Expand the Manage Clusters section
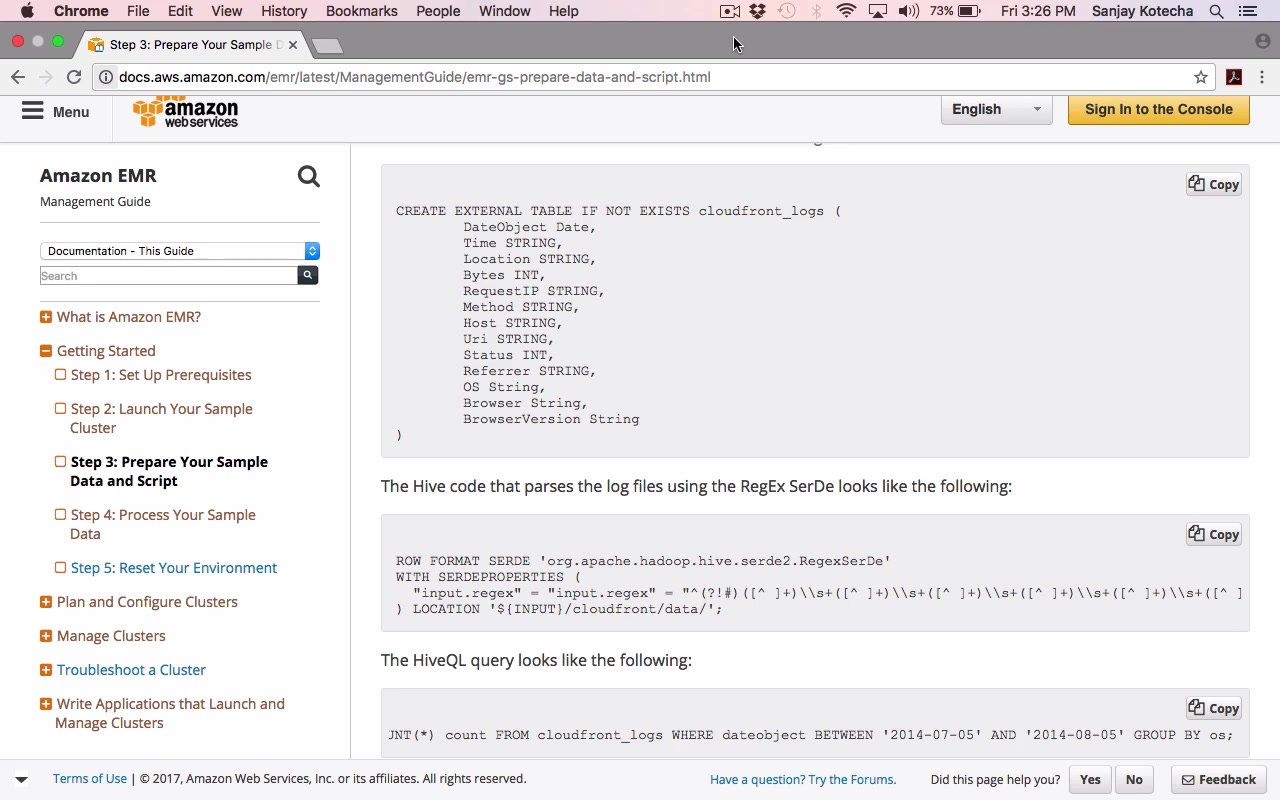The width and height of the screenshot is (1280, 800). click(46, 636)
